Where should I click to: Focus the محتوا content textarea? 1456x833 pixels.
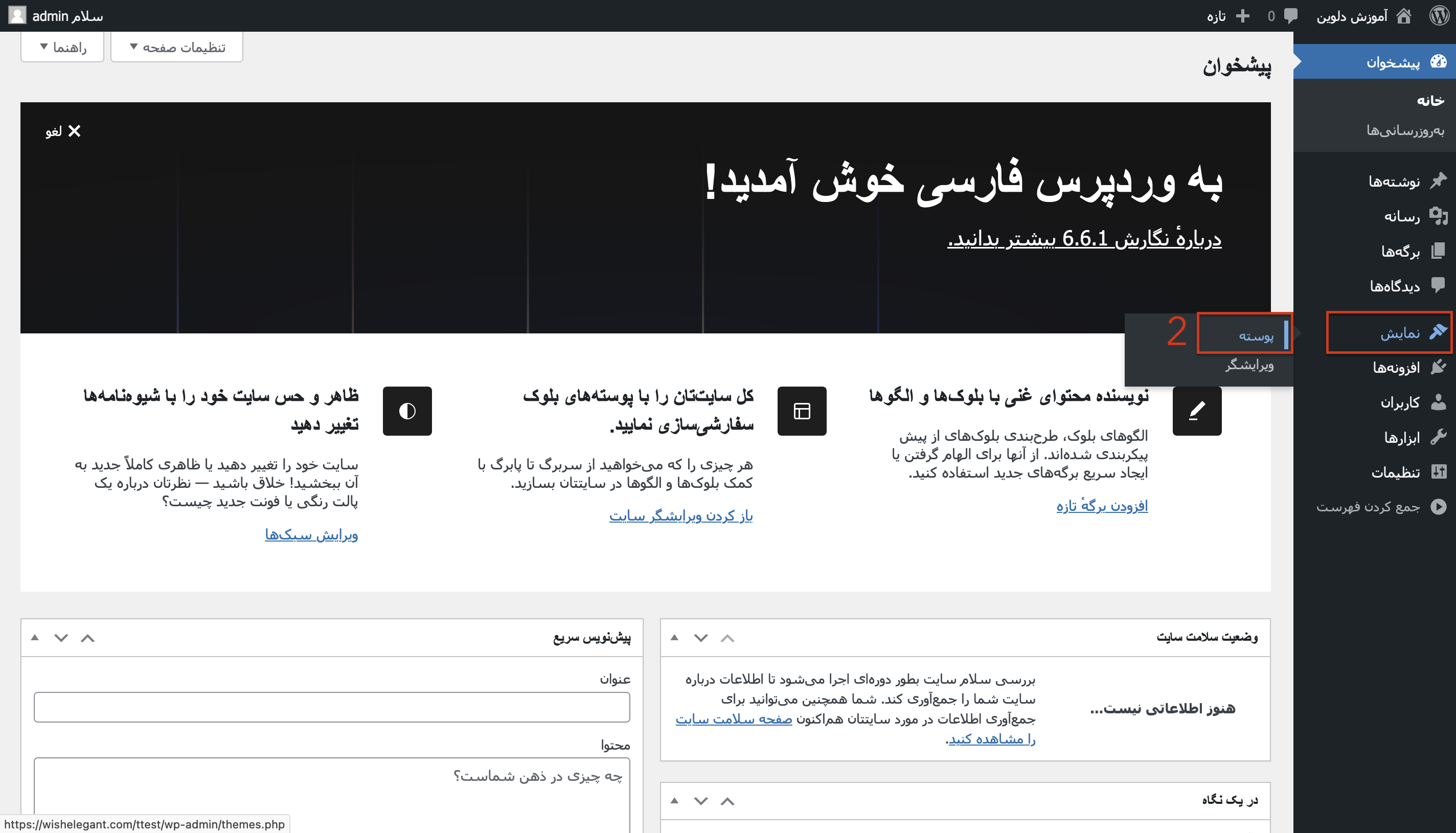pyautogui.click(x=332, y=795)
